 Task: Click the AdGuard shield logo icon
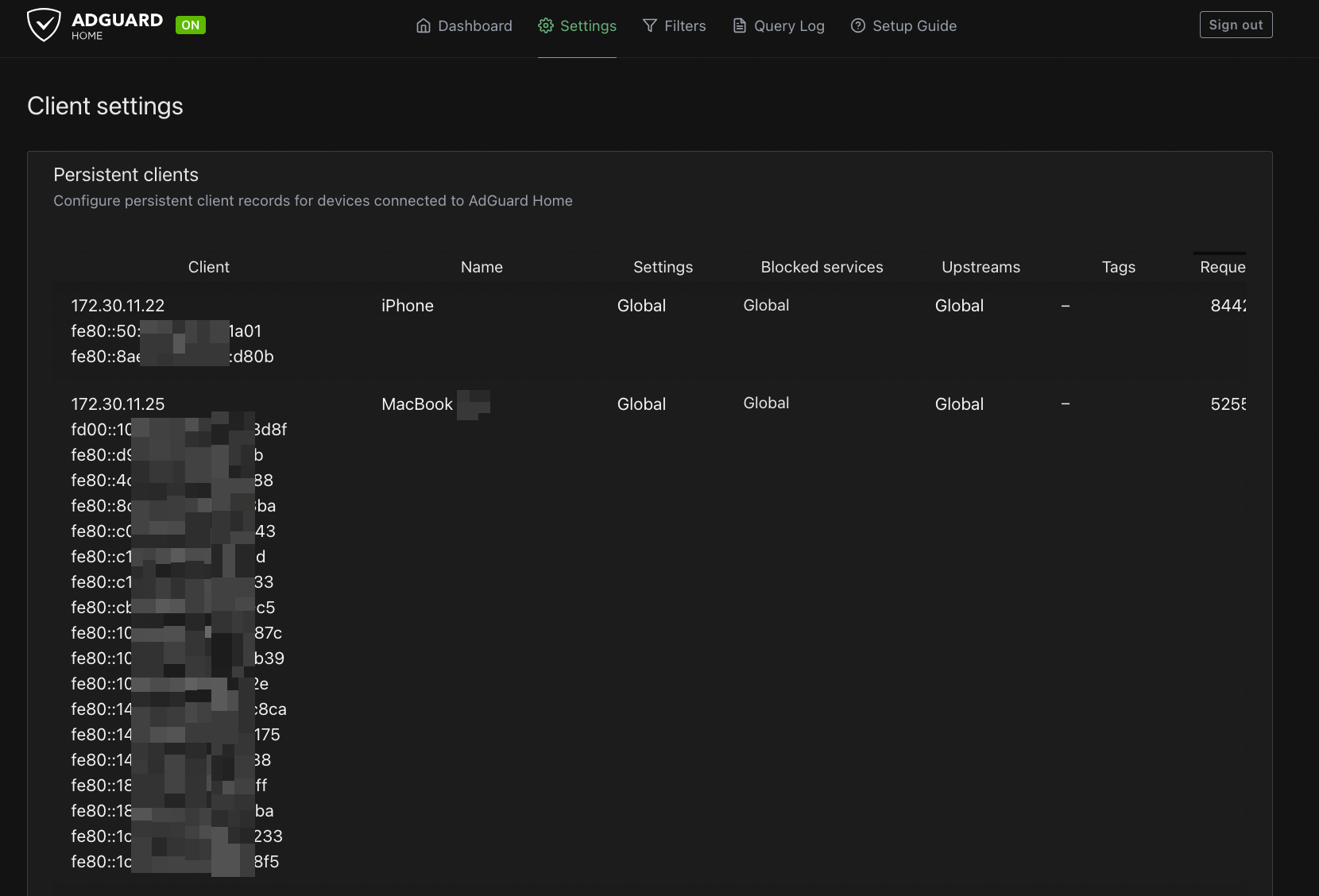44,25
